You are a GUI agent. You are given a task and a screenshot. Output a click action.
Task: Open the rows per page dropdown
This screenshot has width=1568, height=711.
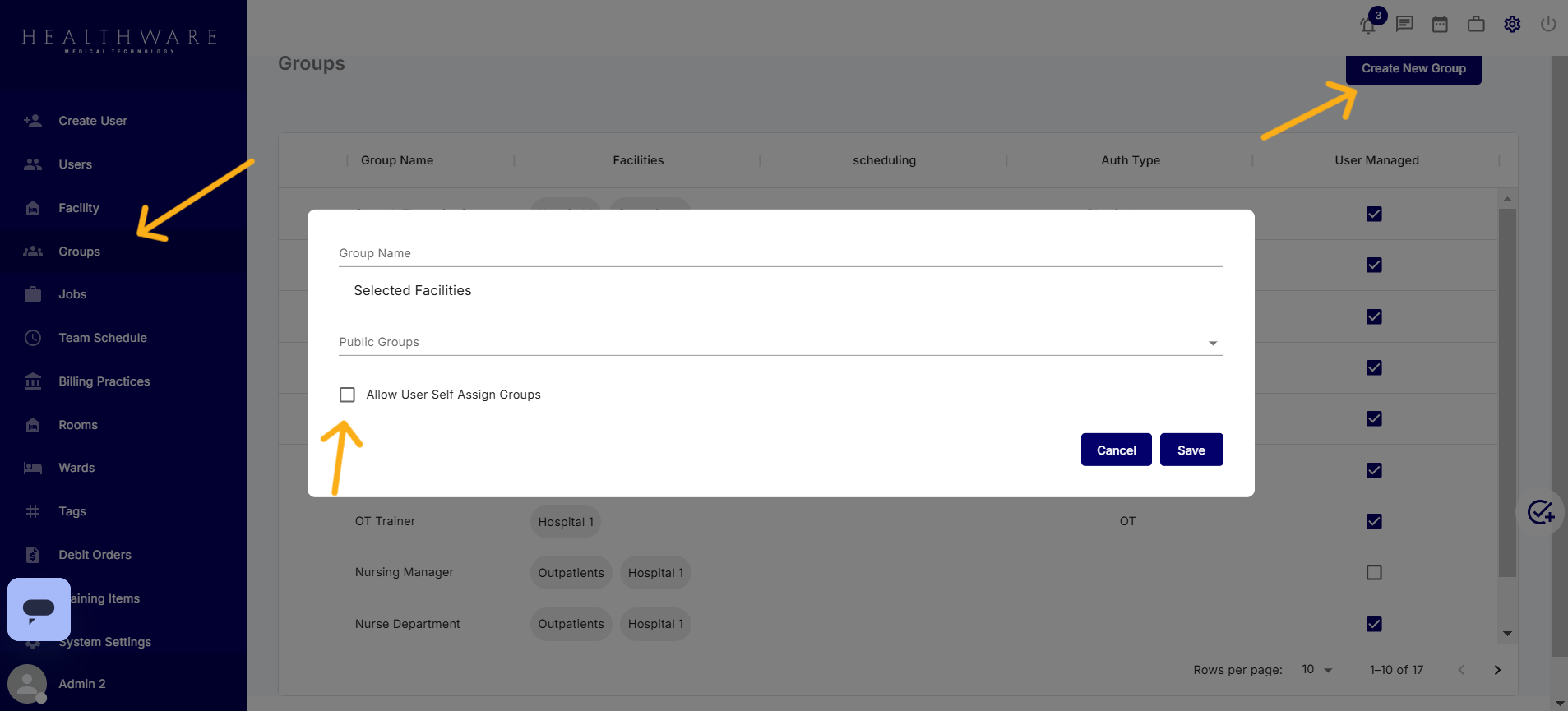[x=1316, y=670]
